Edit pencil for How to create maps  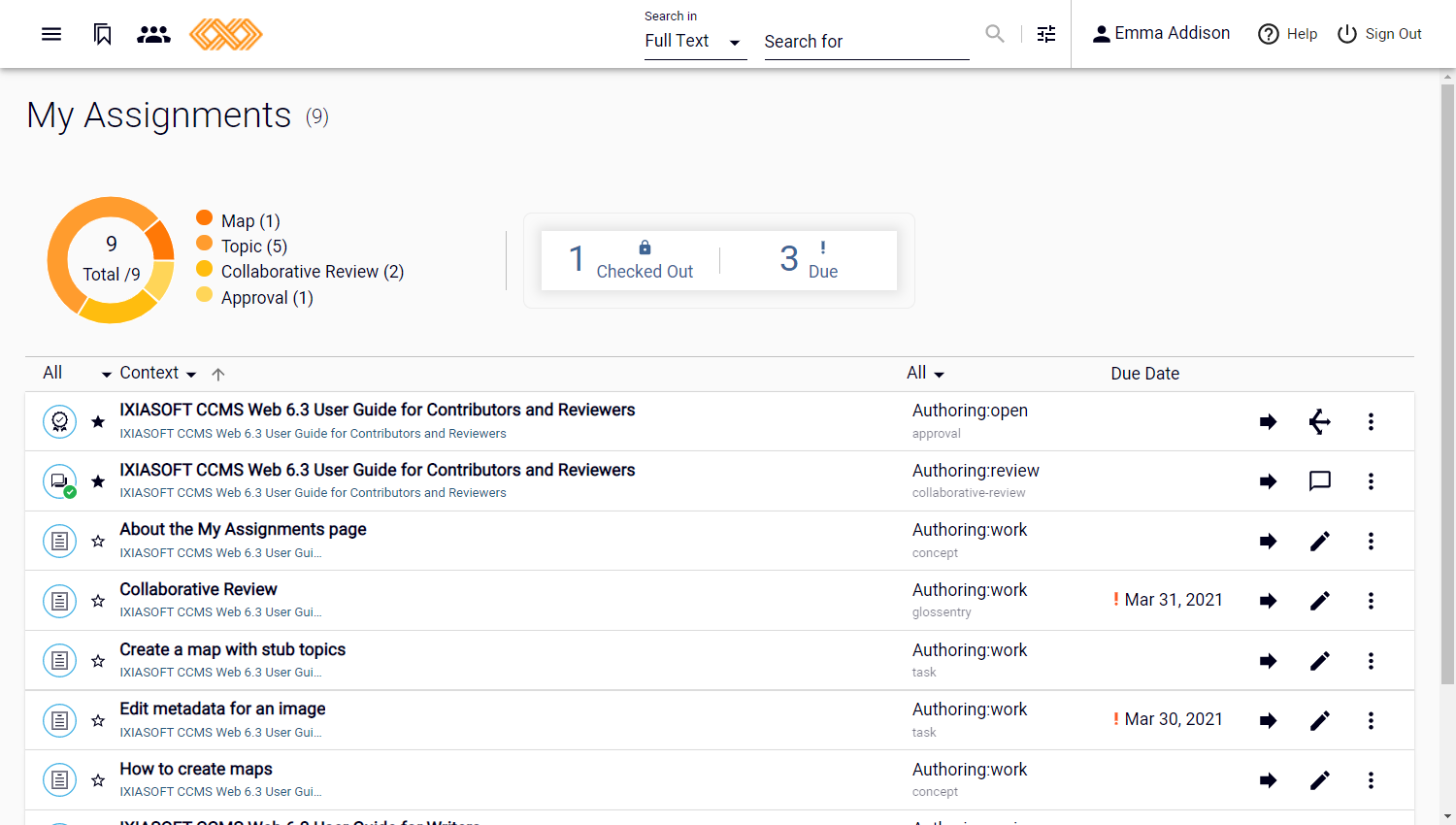pos(1319,780)
